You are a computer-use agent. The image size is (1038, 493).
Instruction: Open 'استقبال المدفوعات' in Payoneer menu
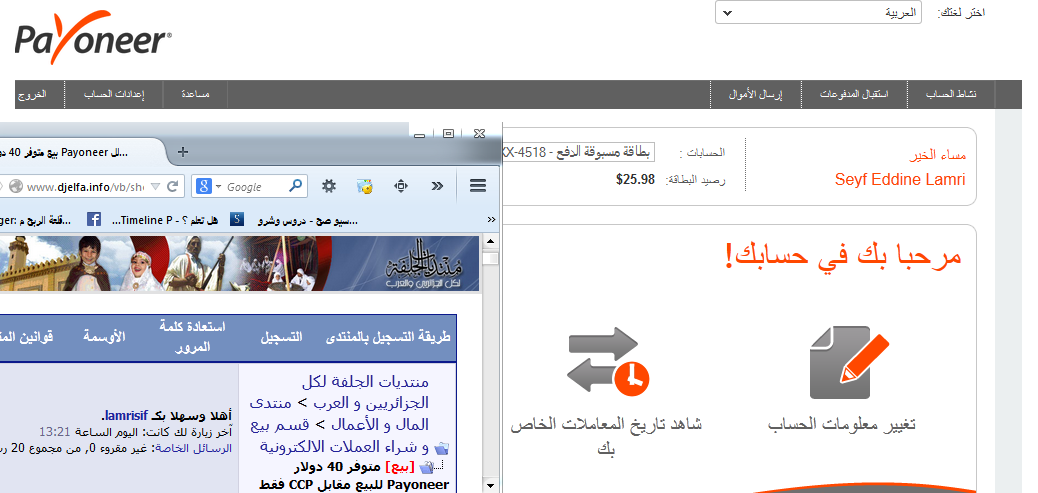tap(854, 95)
